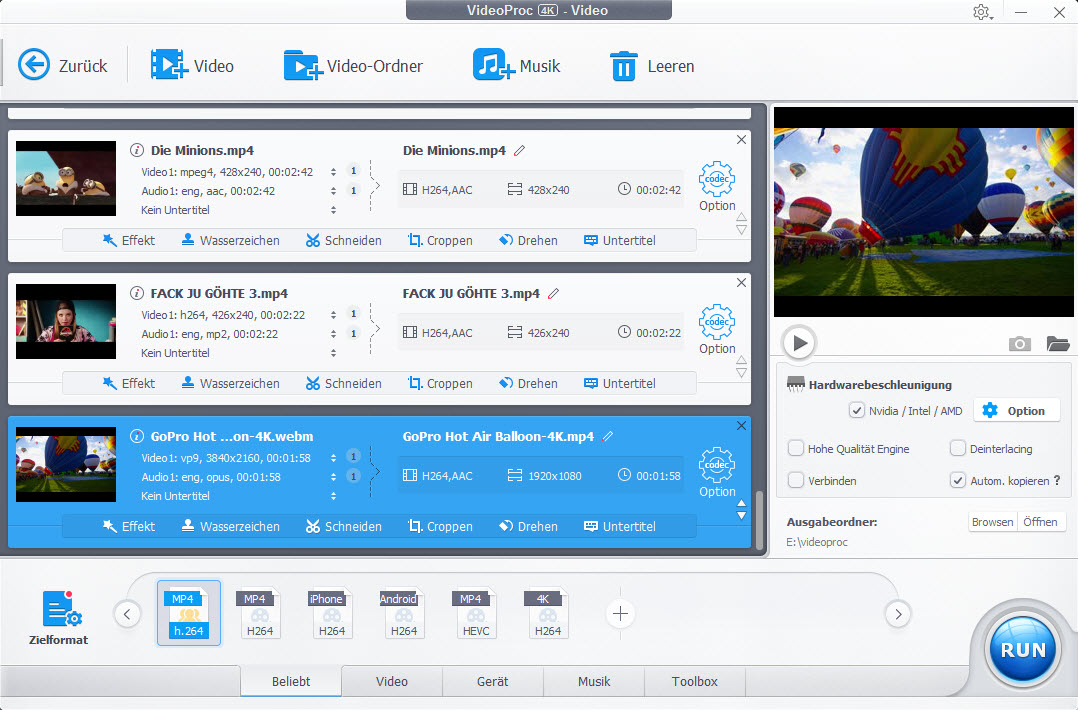The width and height of the screenshot is (1078, 710).
Task: Click the Zurück back arrow icon
Action: [34, 65]
